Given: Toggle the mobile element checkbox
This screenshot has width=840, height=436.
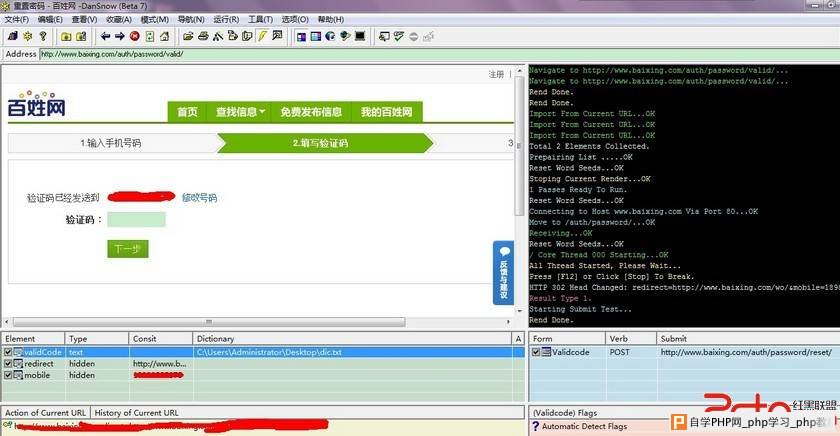Looking at the screenshot, I should [8, 375].
